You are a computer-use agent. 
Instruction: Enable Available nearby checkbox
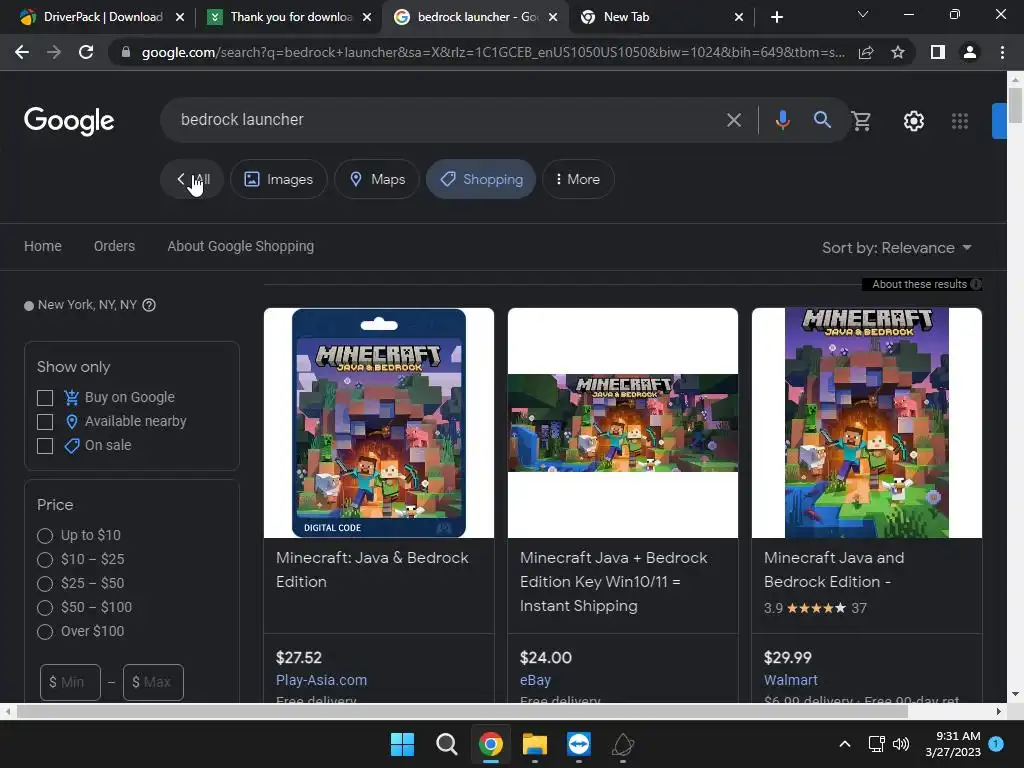coord(45,422)
